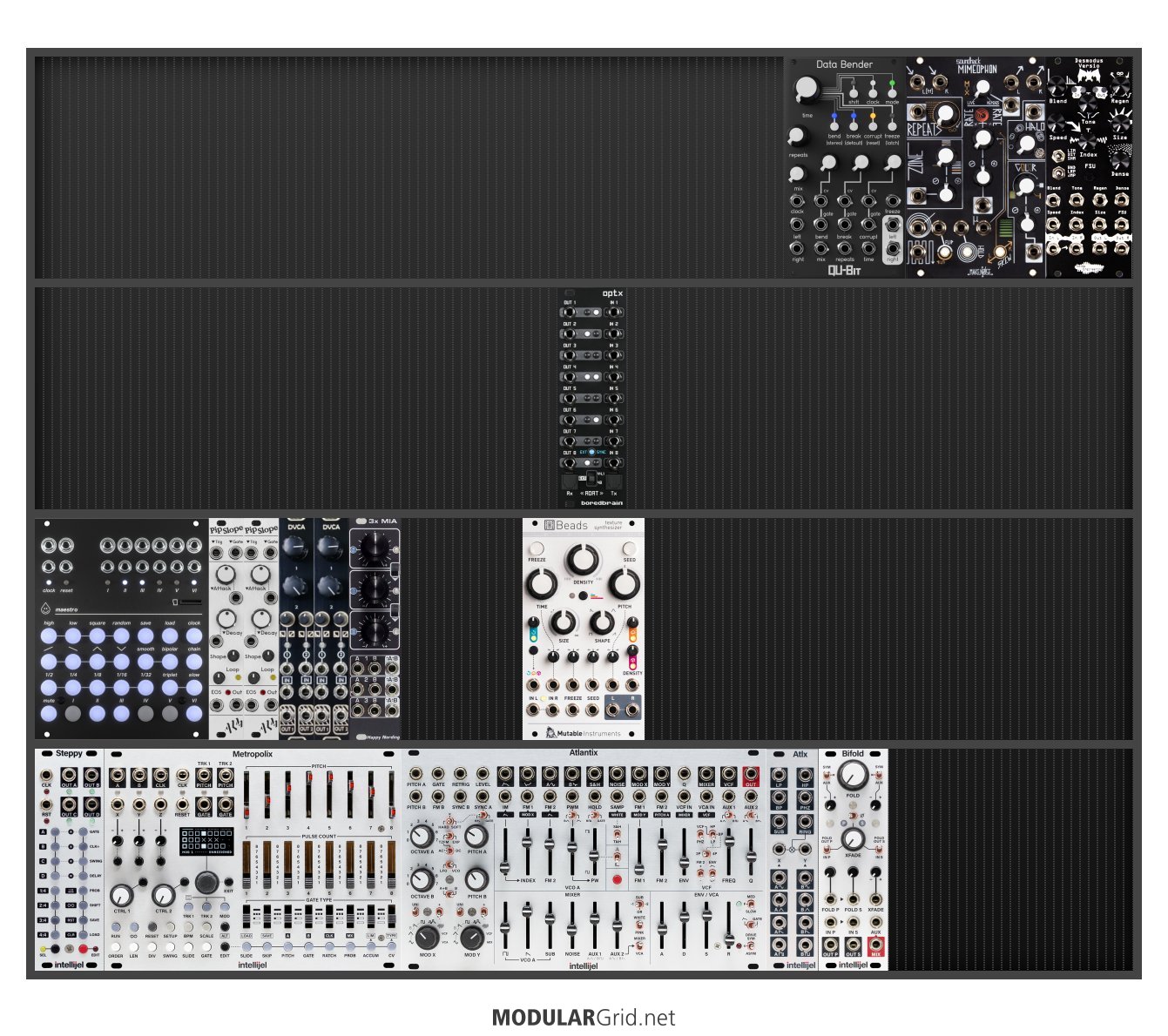Click the Beads DENSITY knob

click(583, 562)
